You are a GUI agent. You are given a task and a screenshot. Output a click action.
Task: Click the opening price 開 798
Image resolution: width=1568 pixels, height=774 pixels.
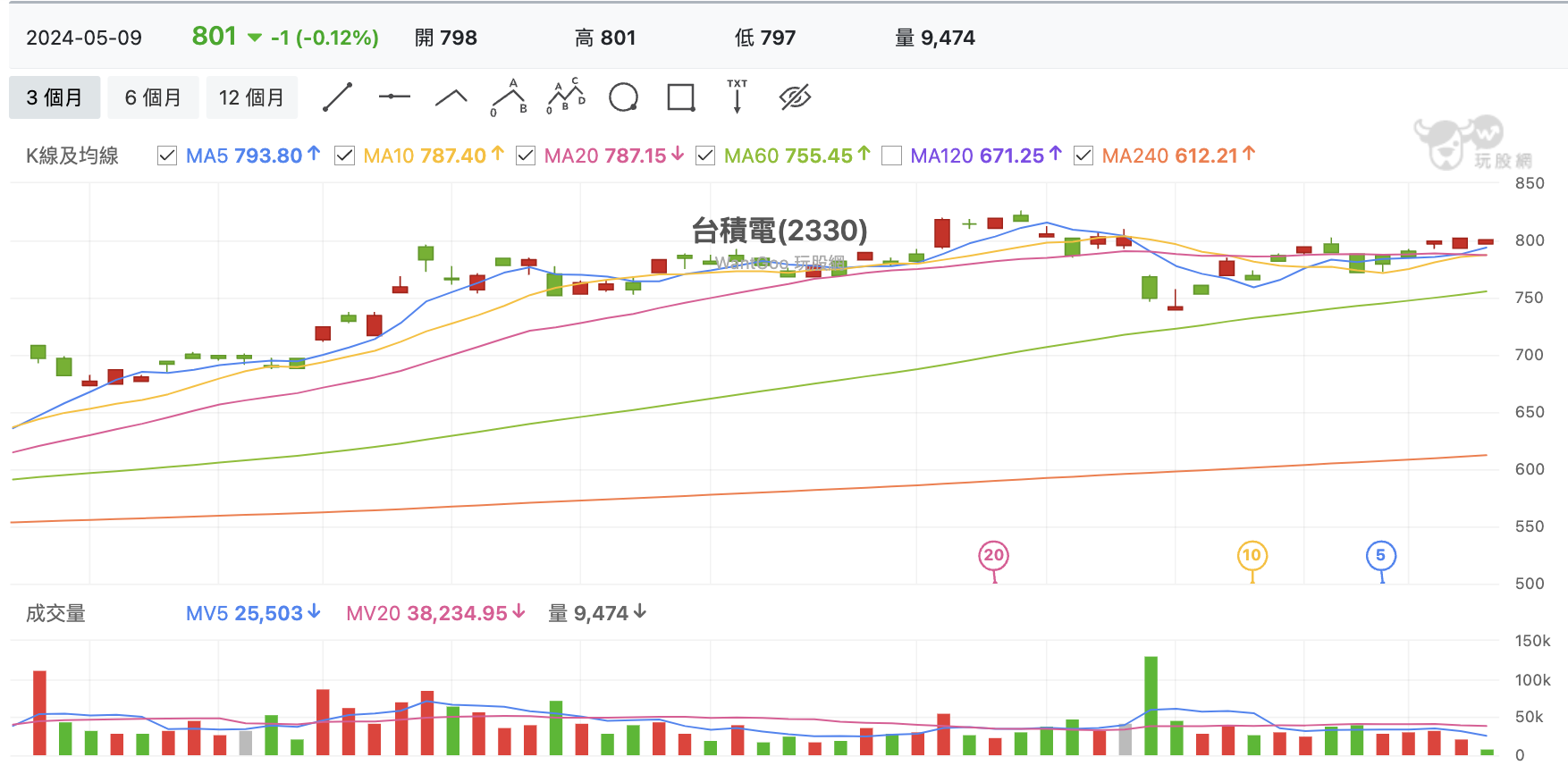click(x=446, y=38)
